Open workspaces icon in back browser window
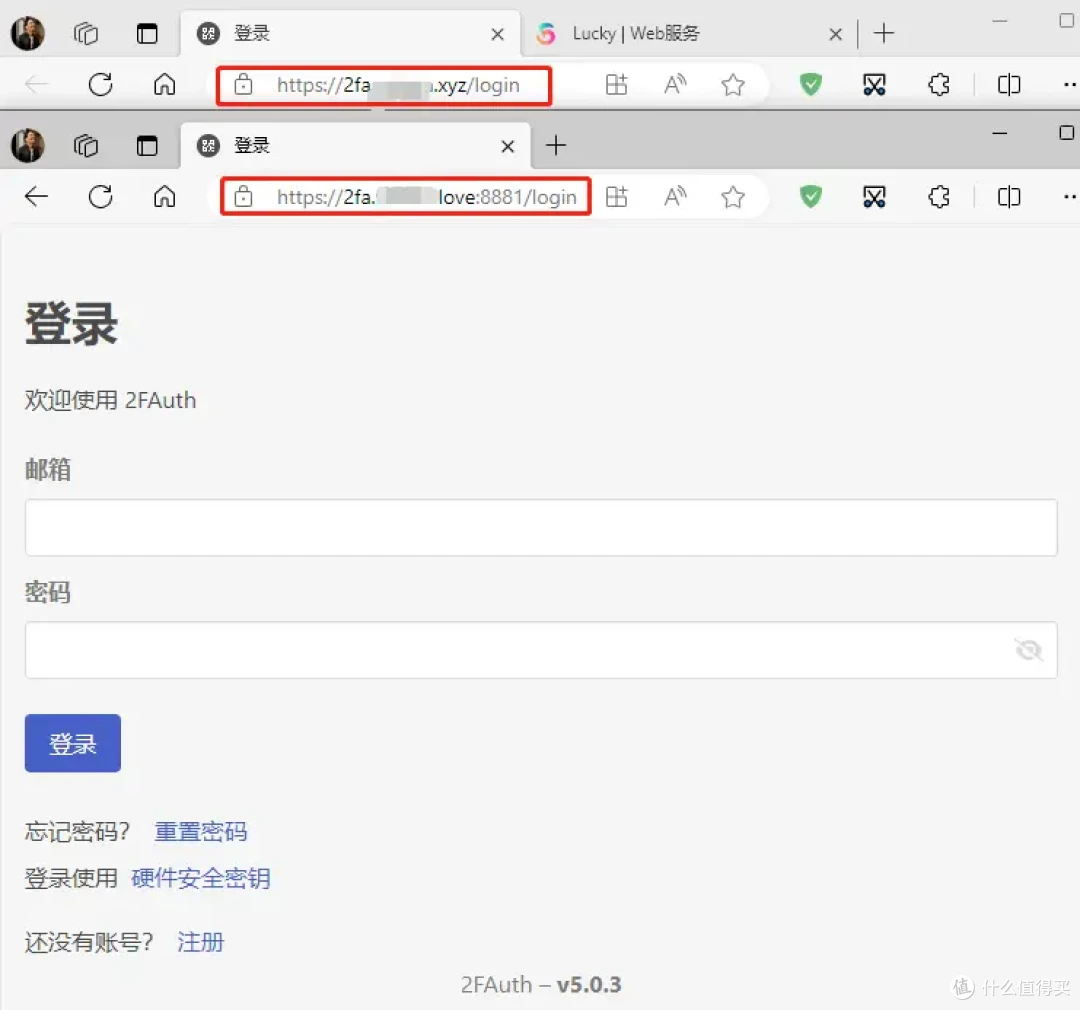The height and width of the screenshot is (1010, 1080). coord(86,33)
